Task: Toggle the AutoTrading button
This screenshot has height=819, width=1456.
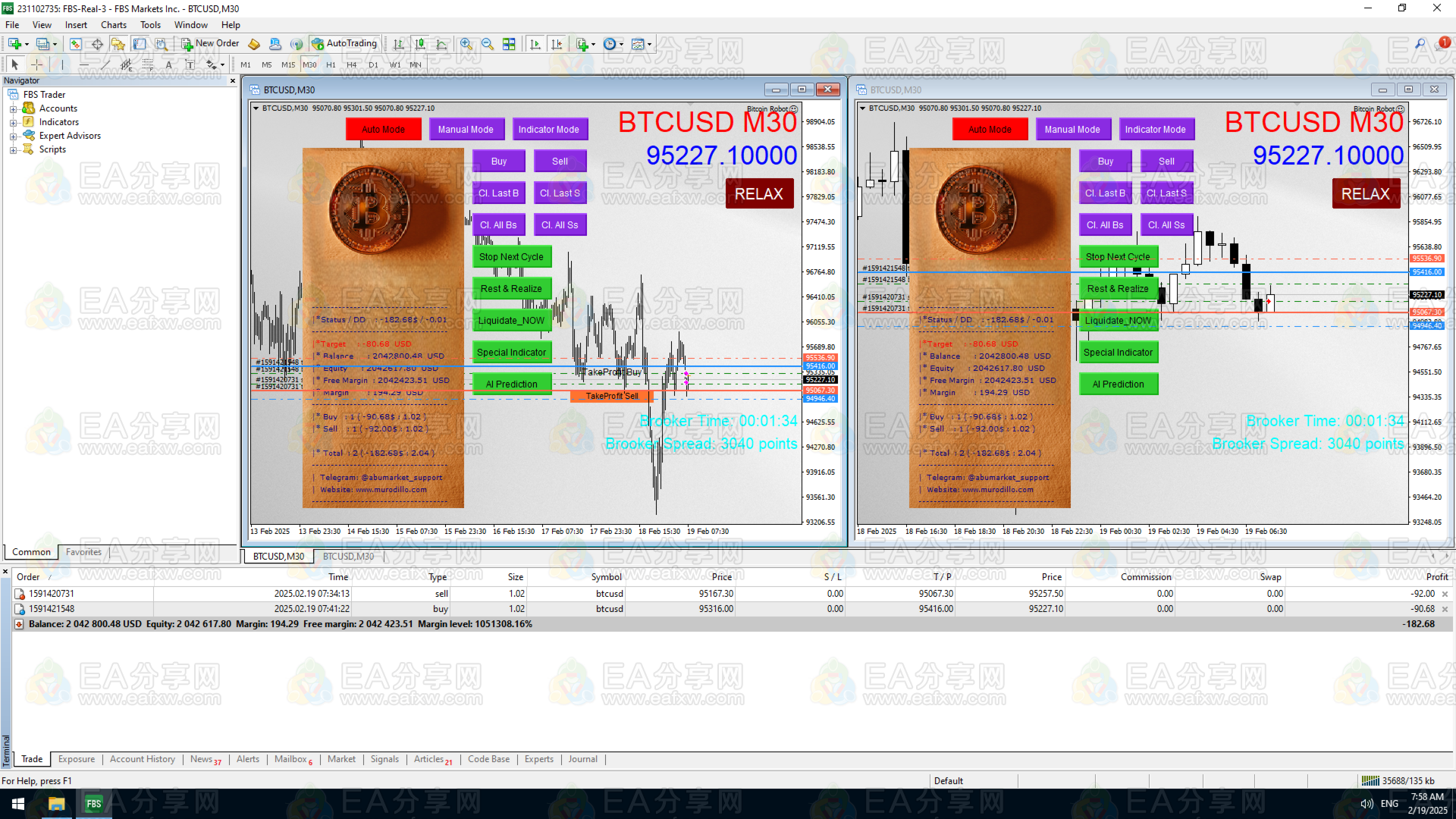Action: click(x=344, y=44)
